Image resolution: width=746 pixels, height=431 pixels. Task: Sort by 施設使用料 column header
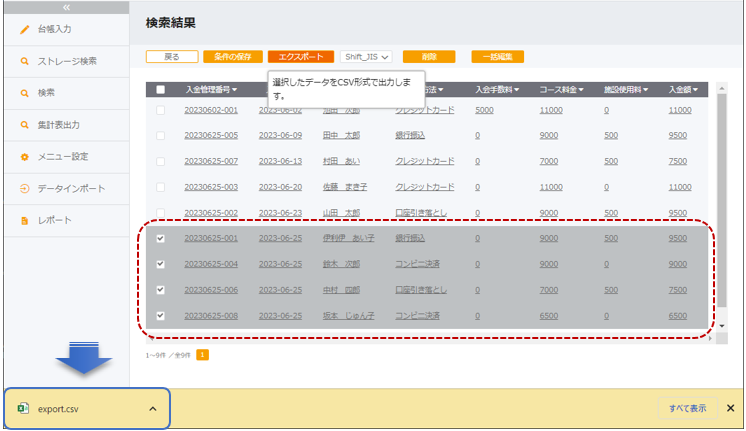626,89
